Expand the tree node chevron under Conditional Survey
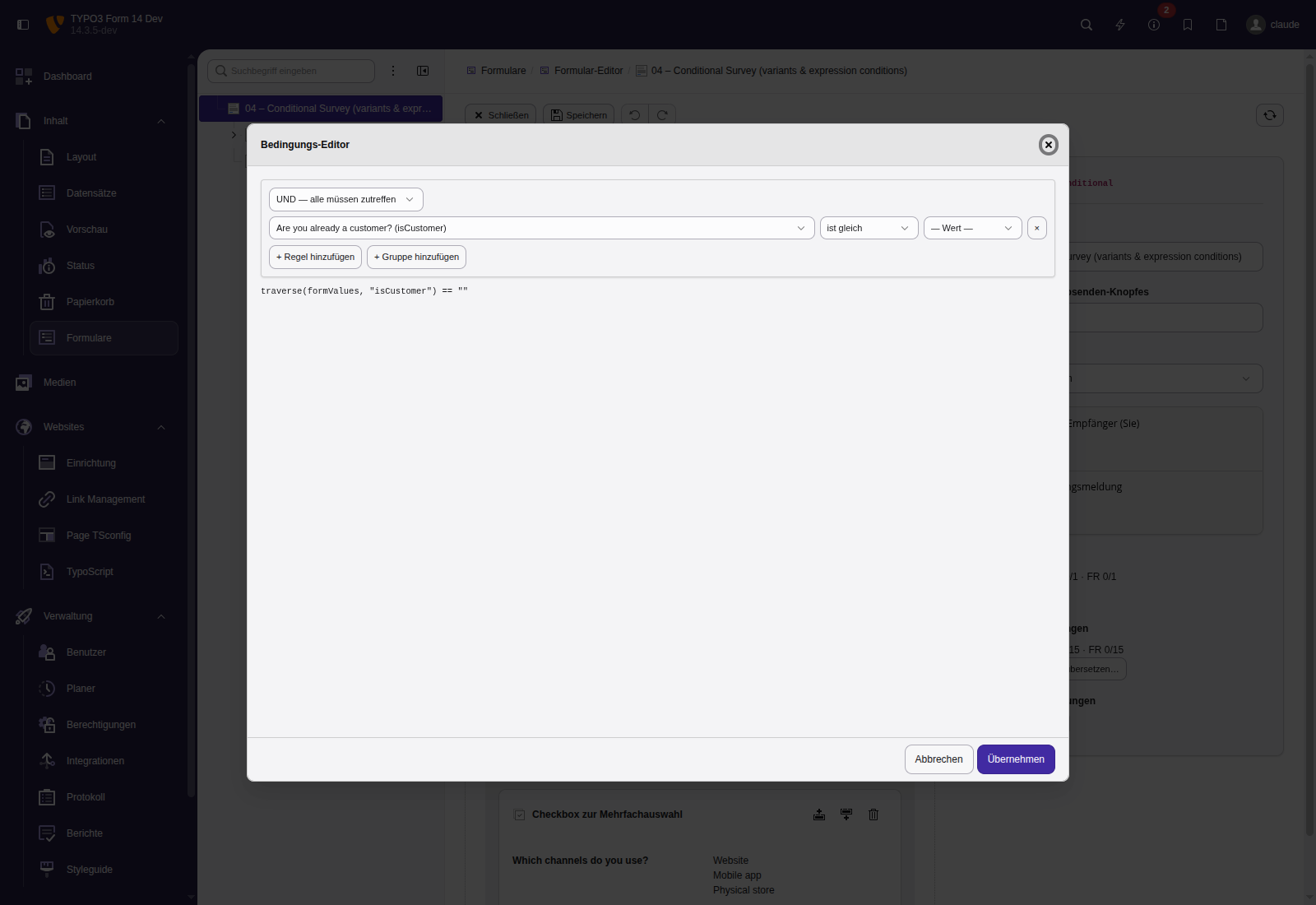The image size is (1316, 905). (234, 135)
